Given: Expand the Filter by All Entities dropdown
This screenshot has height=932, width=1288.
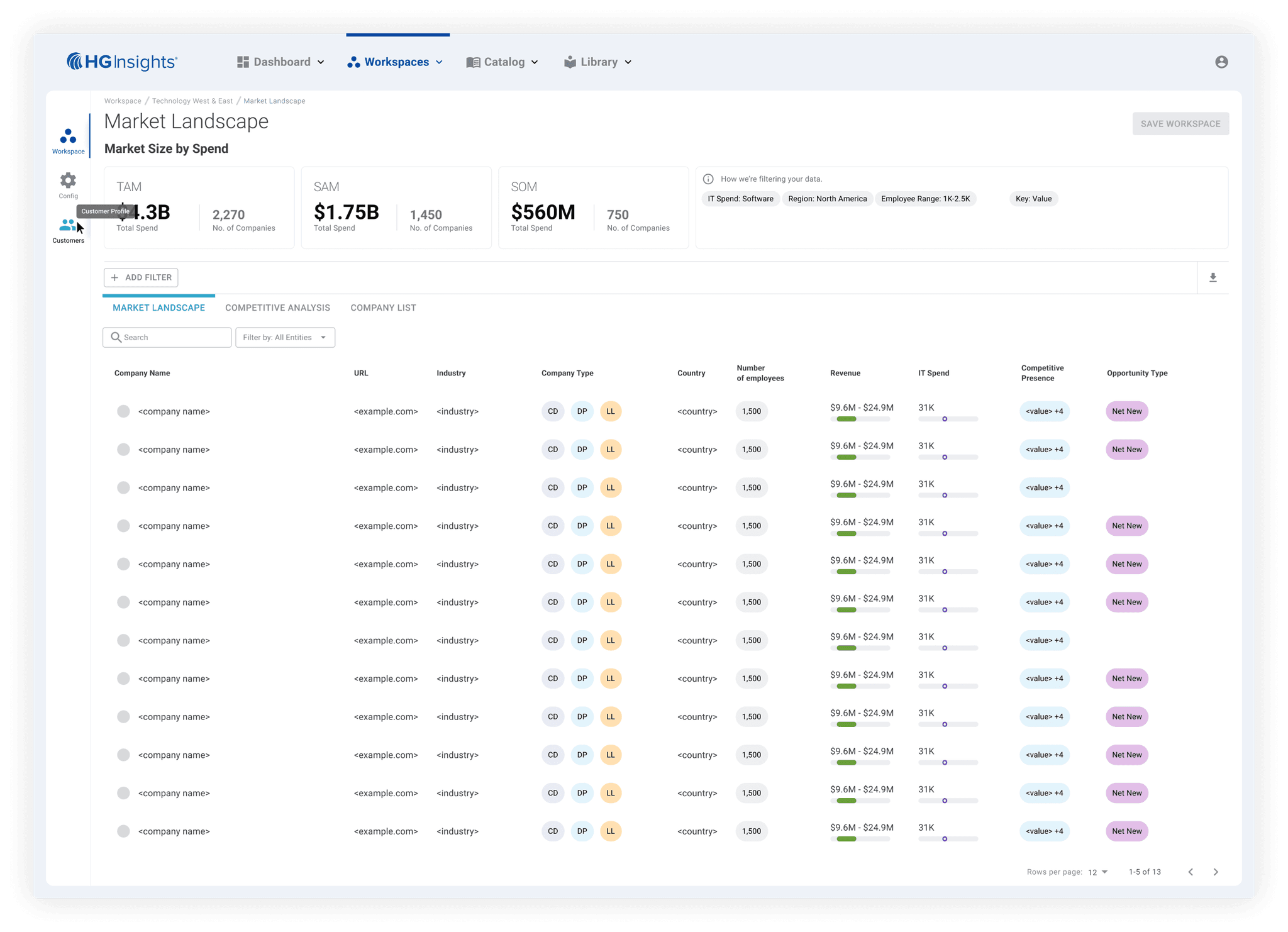Looking at the screenshot, I should click(x=285, y=337).
